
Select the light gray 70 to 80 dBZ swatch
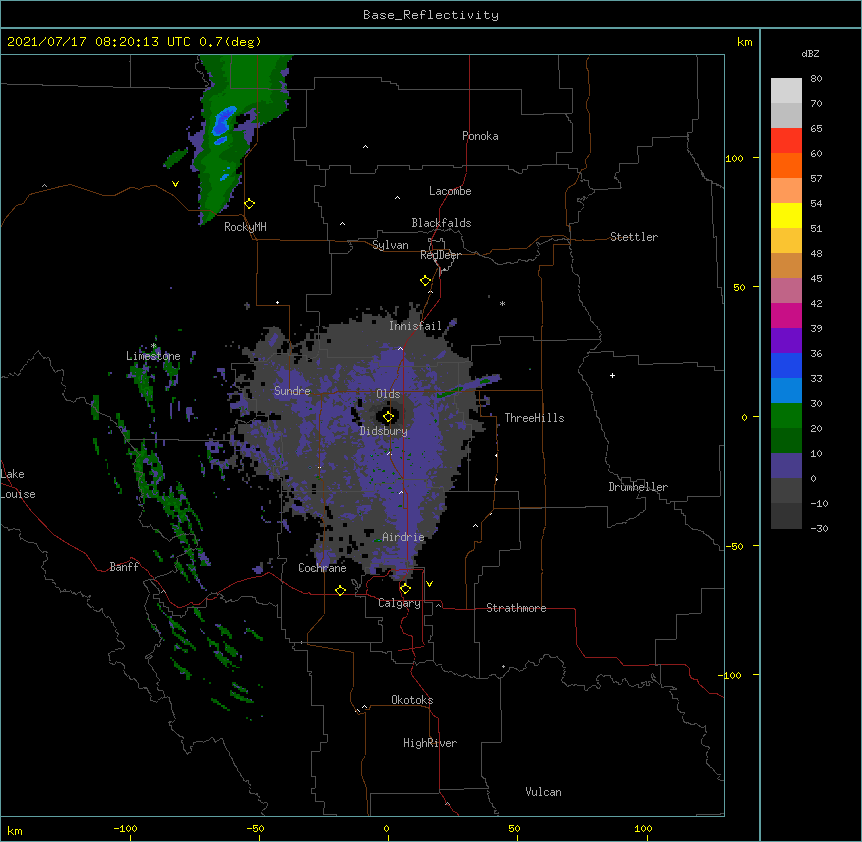(x=786, y=91)
